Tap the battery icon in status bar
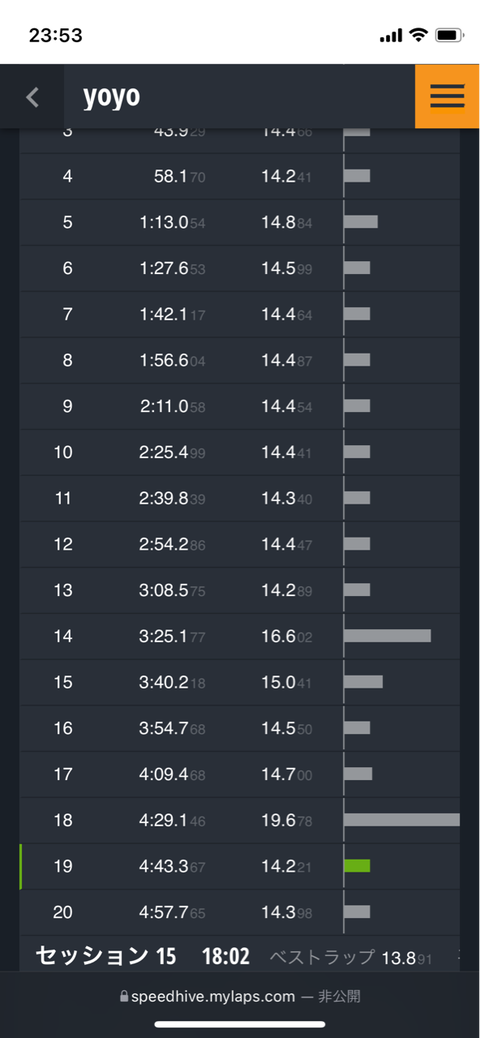 450,35
